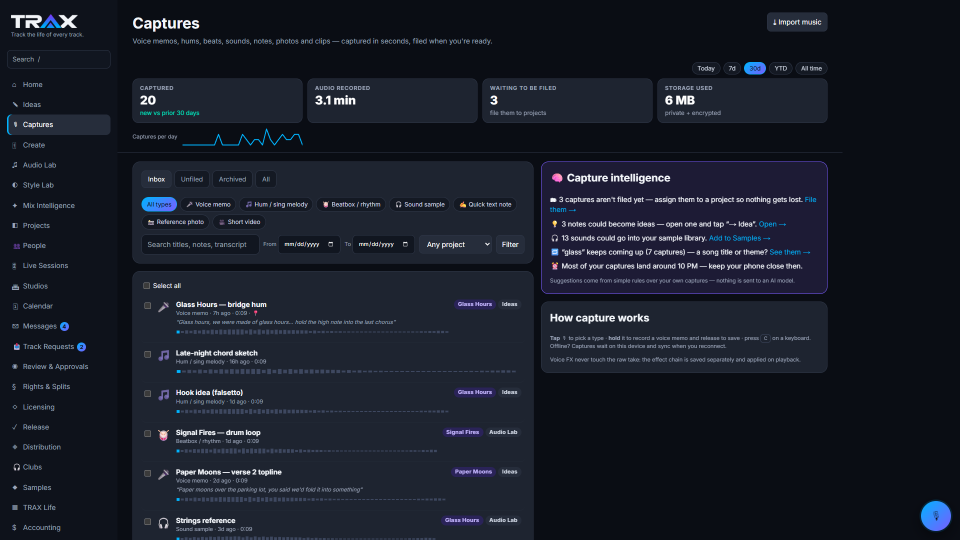Open the Home sidebar icon

coord(15,85)
